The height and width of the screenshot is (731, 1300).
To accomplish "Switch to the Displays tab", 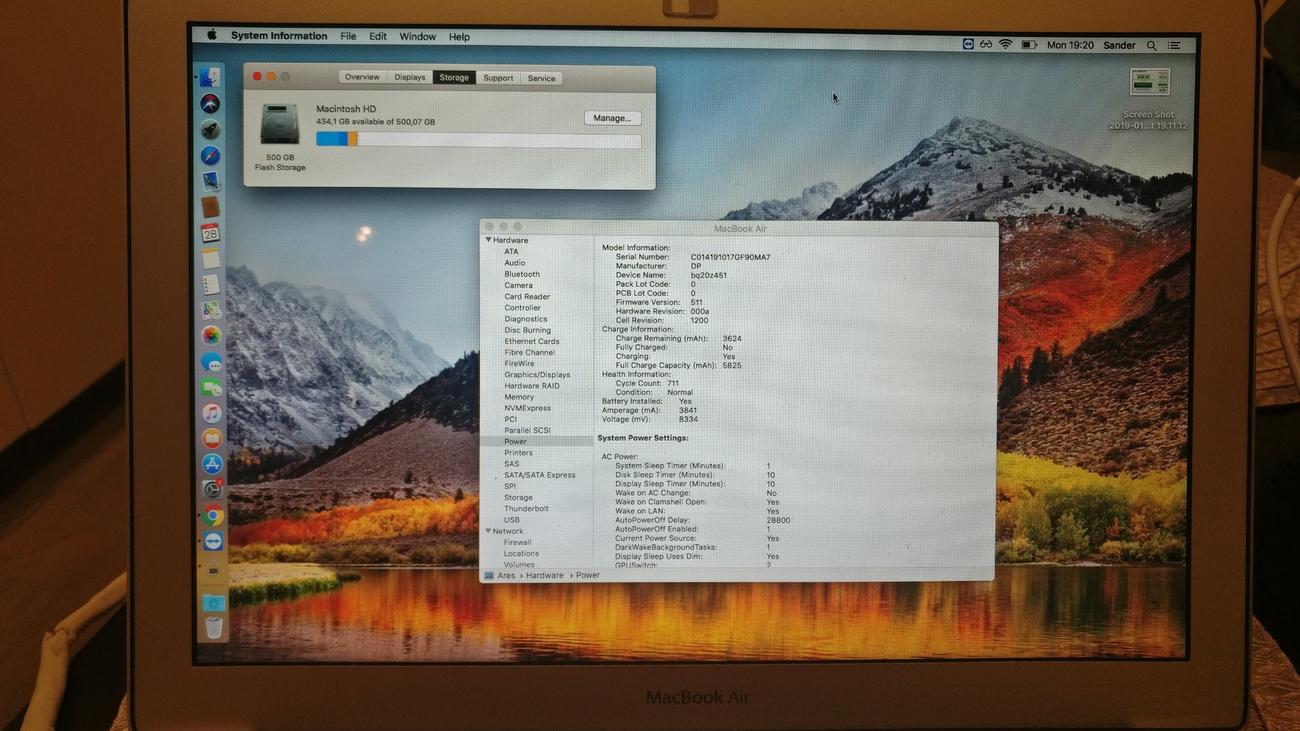I will (410, 77).
